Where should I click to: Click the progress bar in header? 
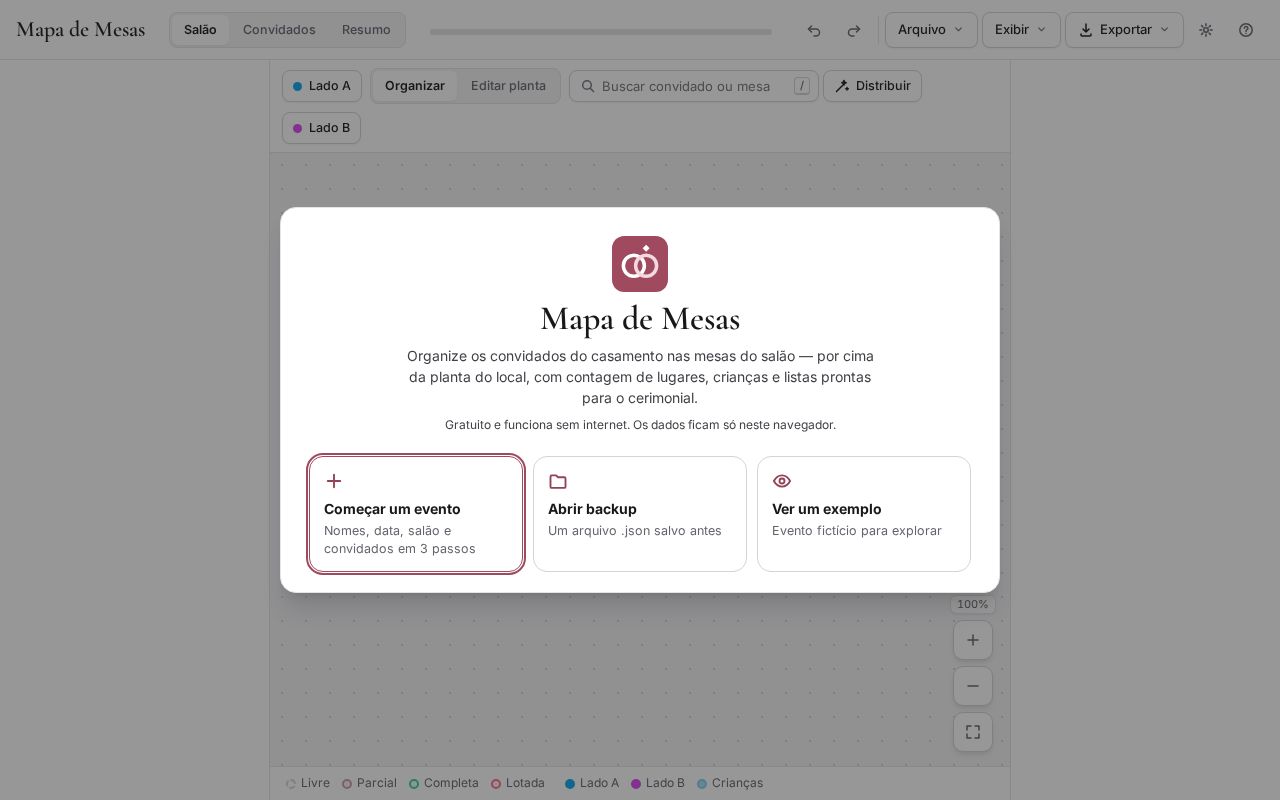tap(601, 32)
